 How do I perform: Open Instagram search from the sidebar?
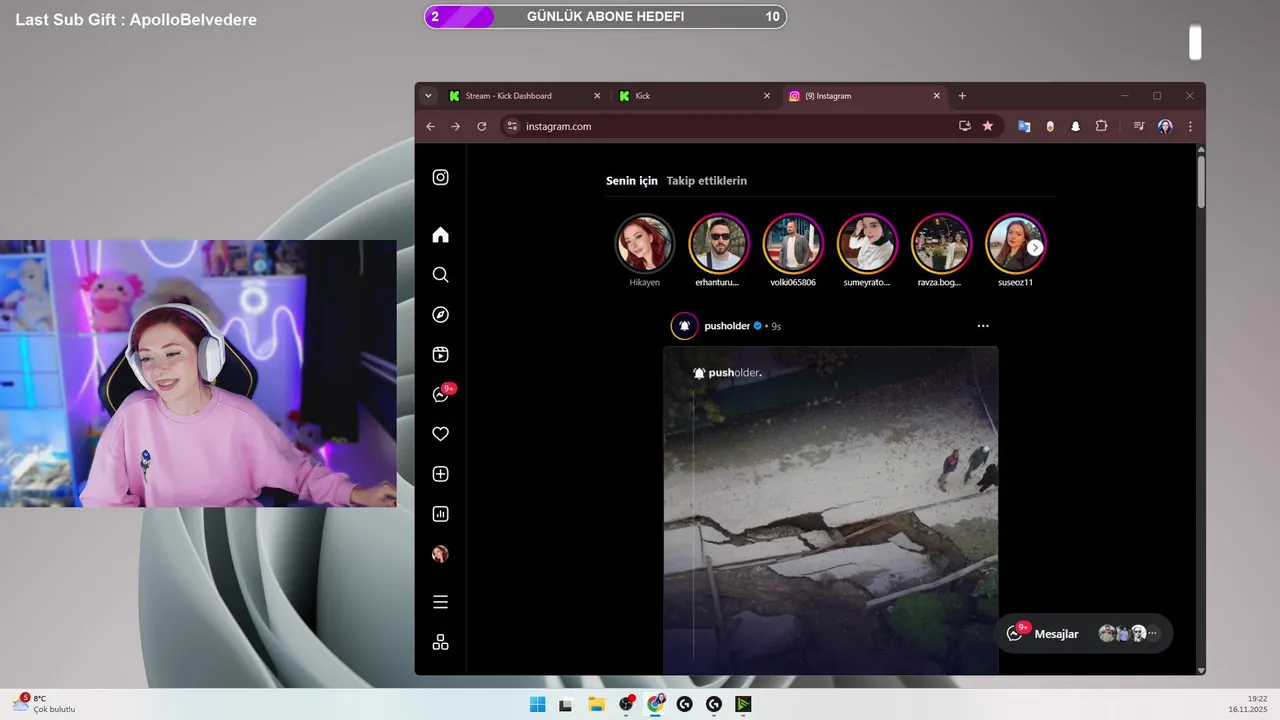pos(440,275)
